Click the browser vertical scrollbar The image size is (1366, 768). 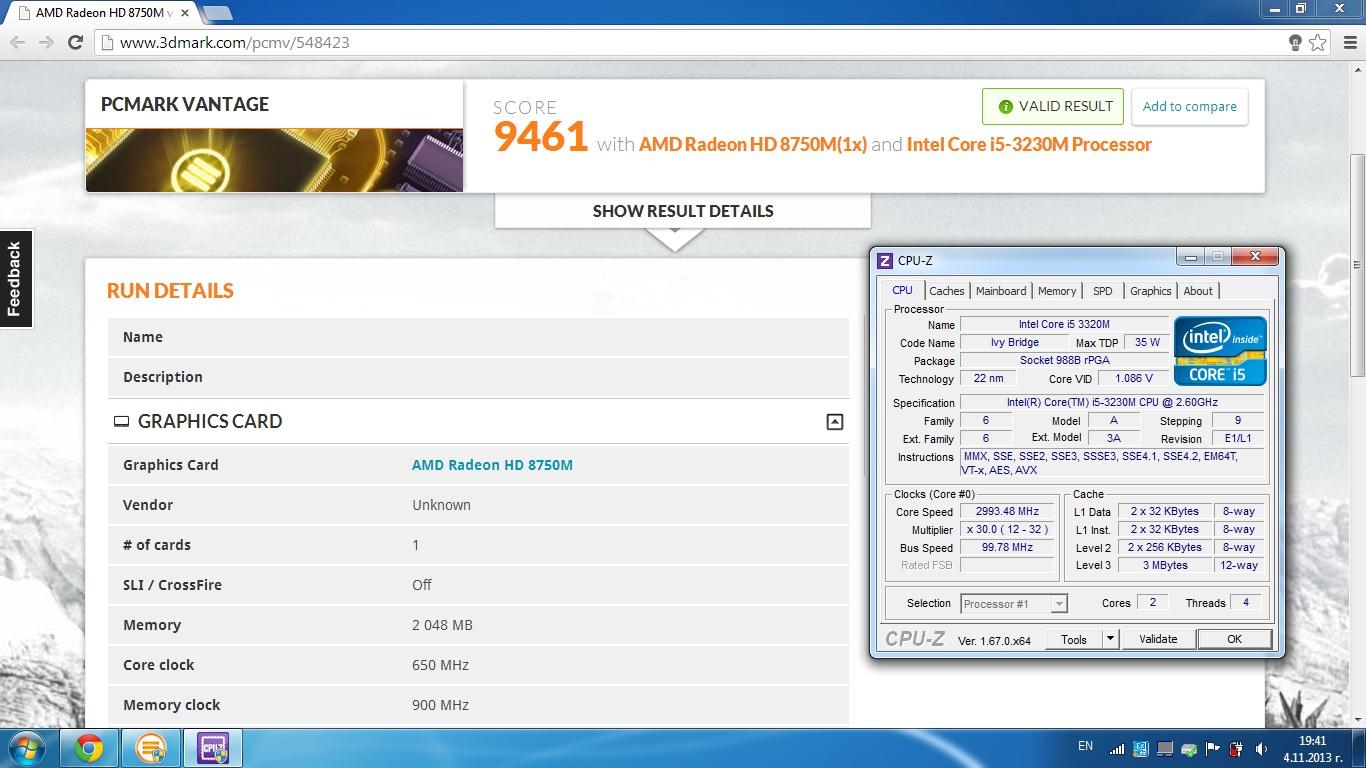(x=1357, y=265)
